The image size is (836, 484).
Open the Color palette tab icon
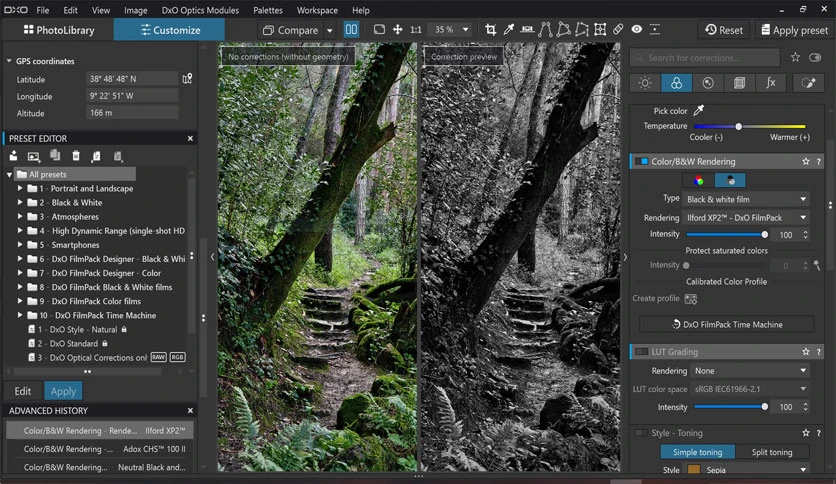click(676, 83)
